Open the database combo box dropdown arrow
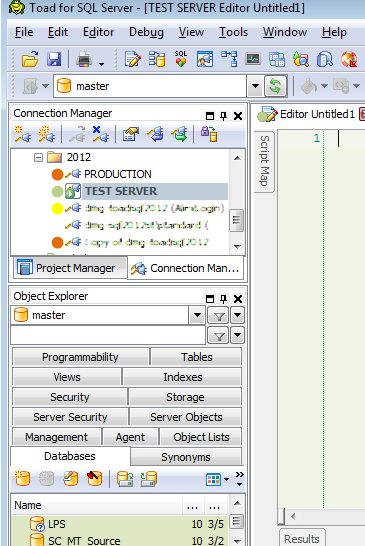Viewport: 365px width, 546px height. coord(255,86)
